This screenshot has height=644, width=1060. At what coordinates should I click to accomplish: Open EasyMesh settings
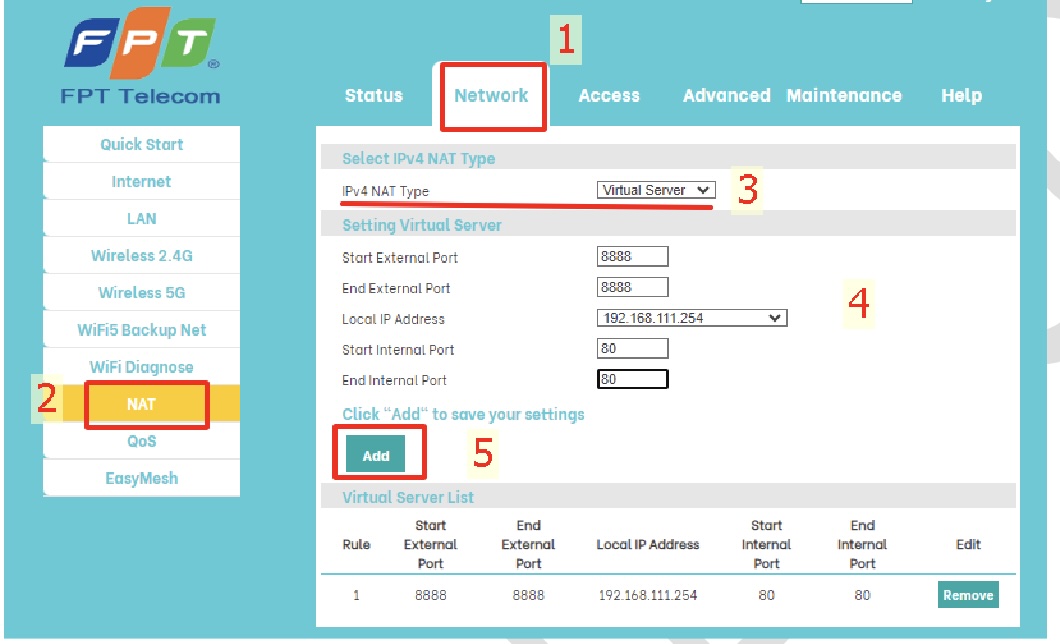click(140, 478)
